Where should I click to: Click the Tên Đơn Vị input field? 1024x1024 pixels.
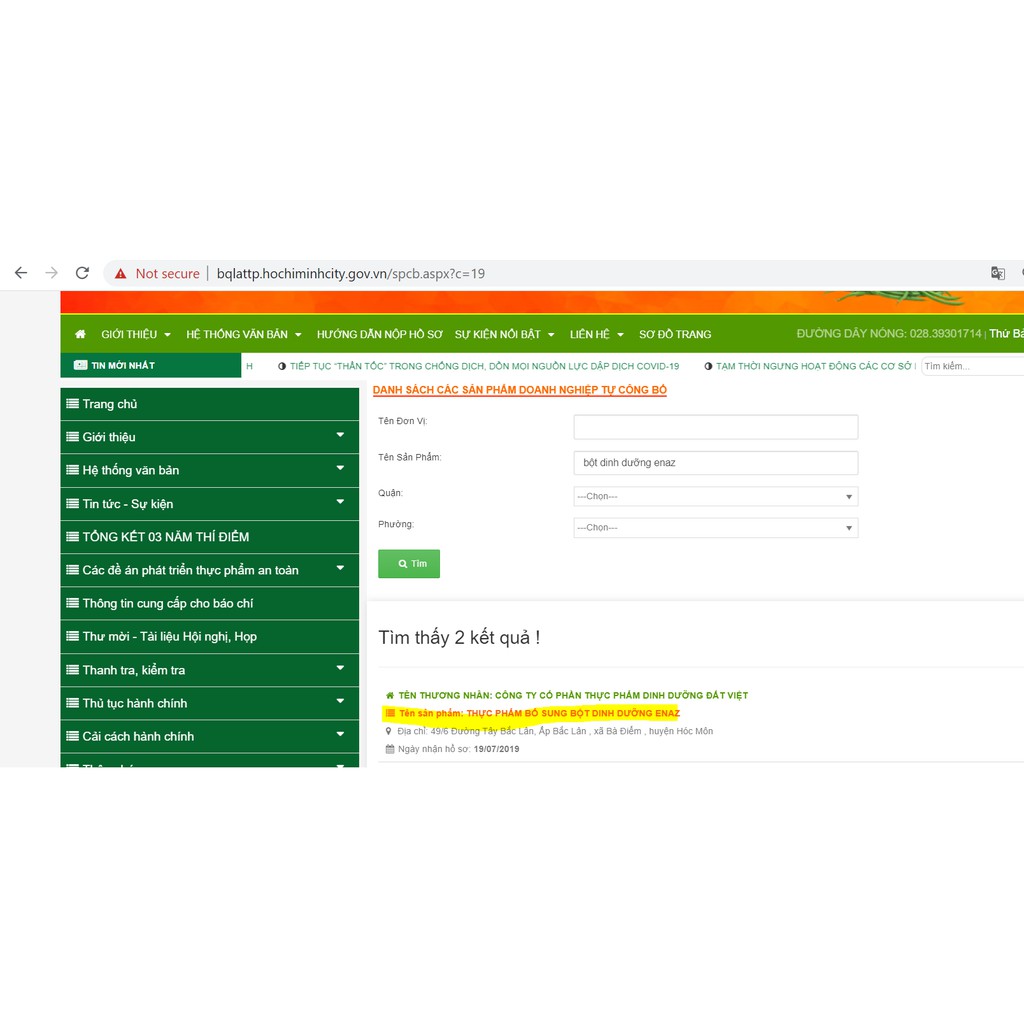(x=715, y=427)
